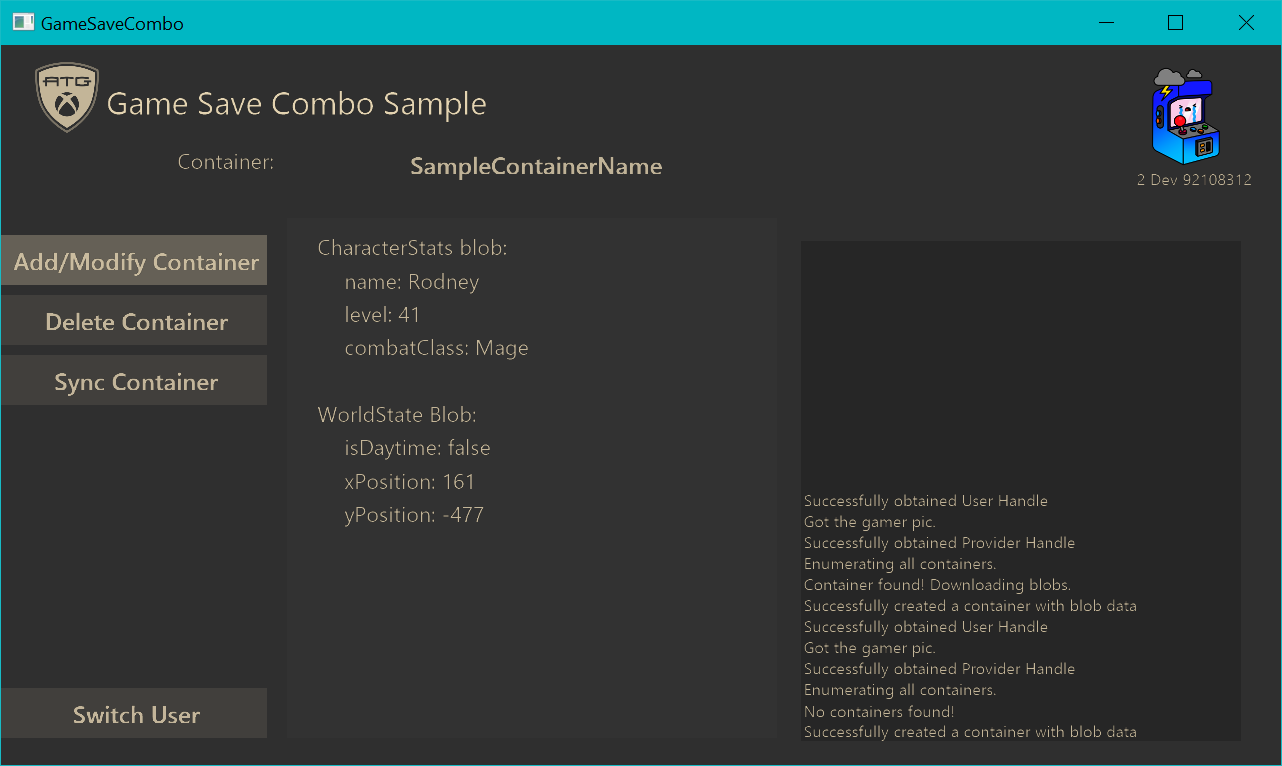This screenshot has height=766, width=1282.
Task: Select the 'isDaytime: false' line
Action: click(418, 448)
